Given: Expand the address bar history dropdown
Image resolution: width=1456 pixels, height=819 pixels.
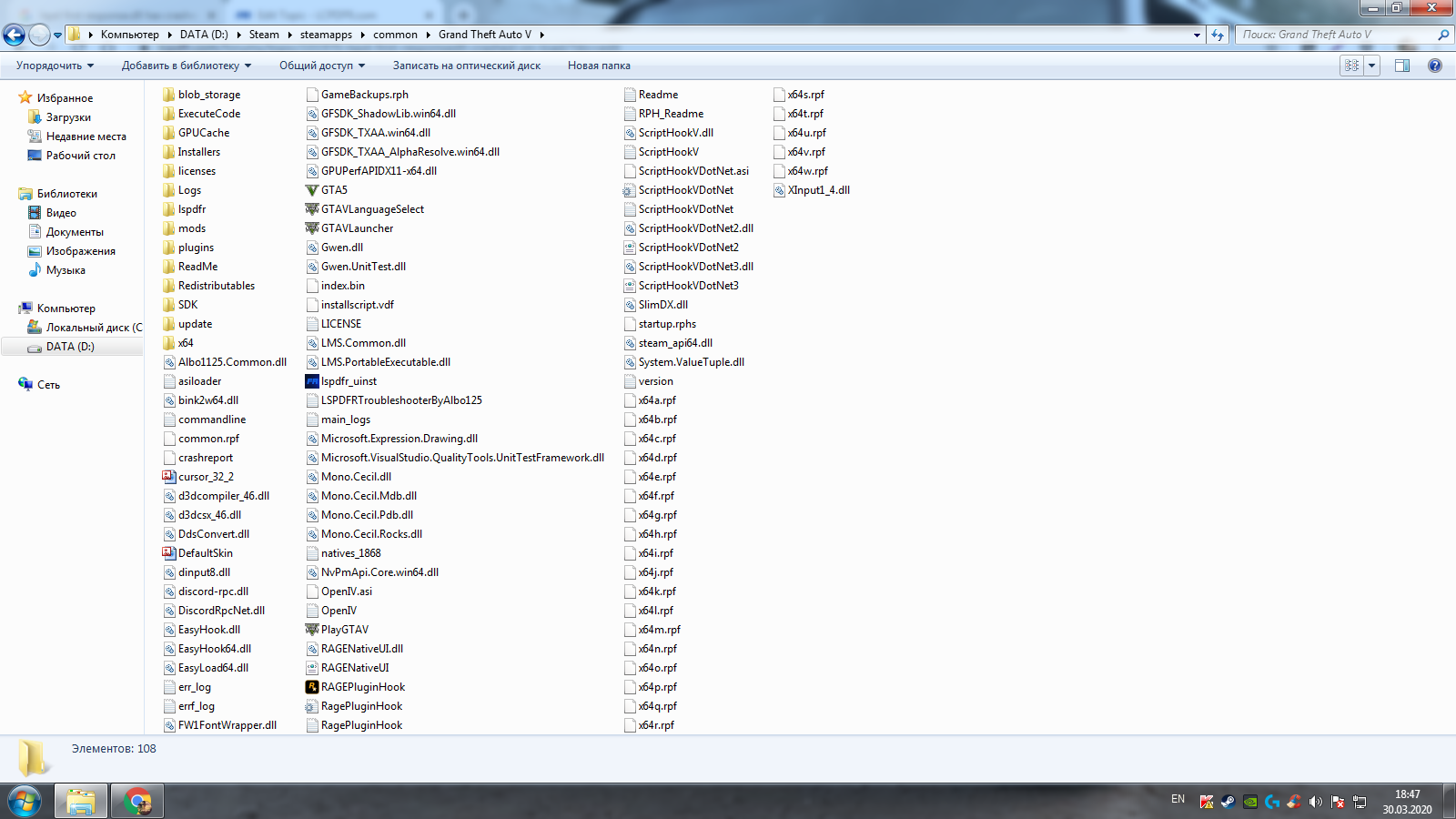Looking at the screenshot, I should pos(1197,35).
